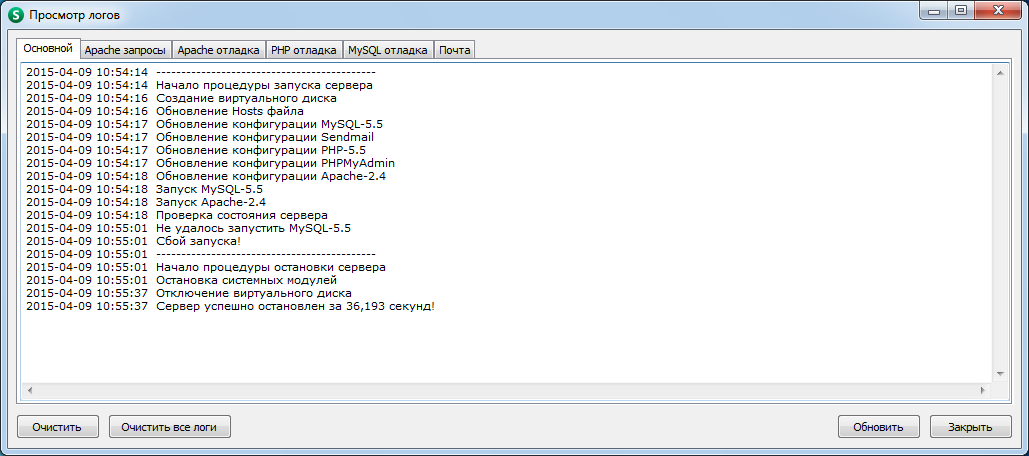Screen dimensions: 1029x456
Task: Click the log line 'Не удалось запустить MySQL-5.5'
Action: tap(253, 228)
